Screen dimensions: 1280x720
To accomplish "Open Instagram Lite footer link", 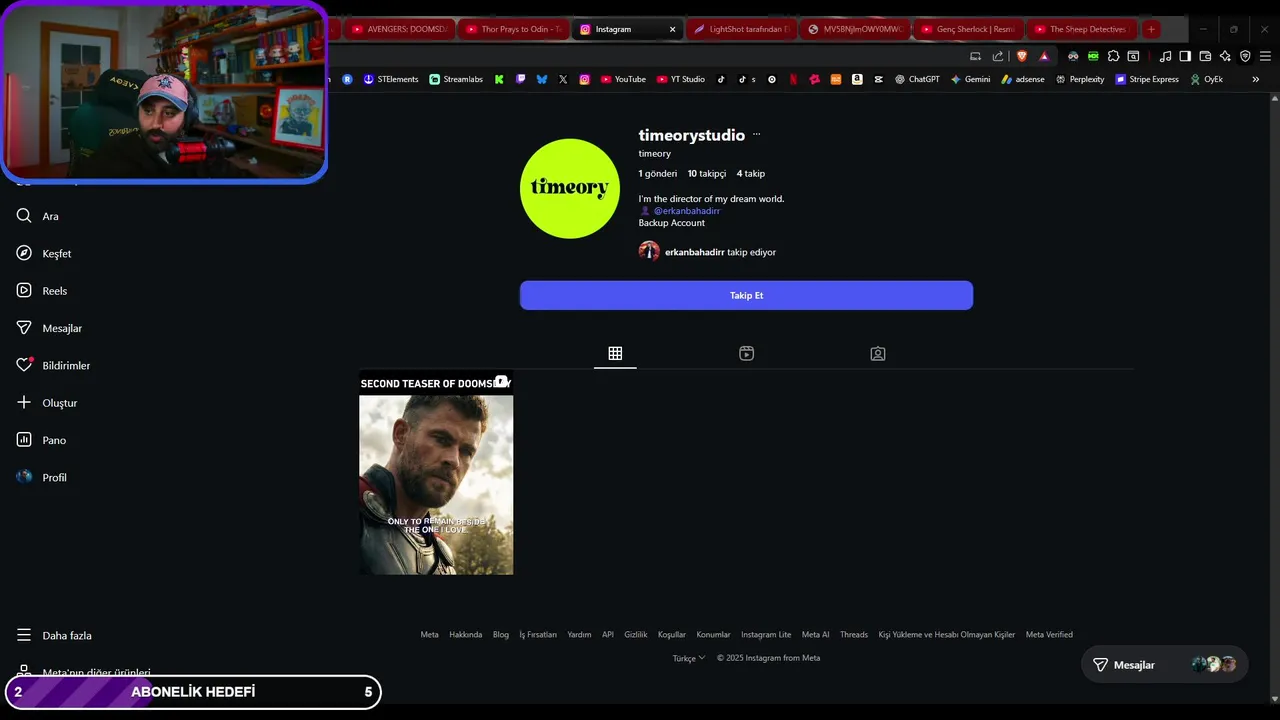I will [x=766, y=634].
